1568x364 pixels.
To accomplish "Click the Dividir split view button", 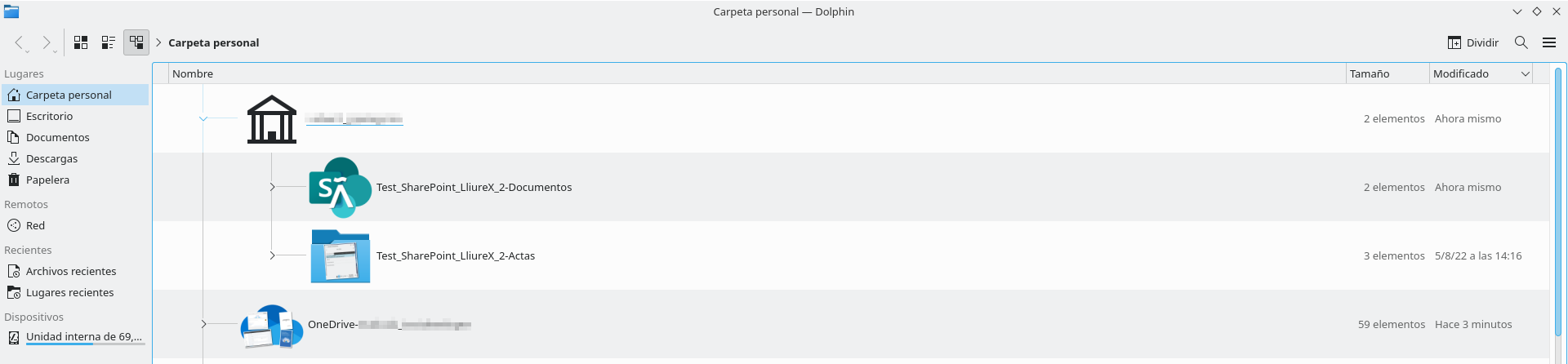I will tap(1473, 42).
